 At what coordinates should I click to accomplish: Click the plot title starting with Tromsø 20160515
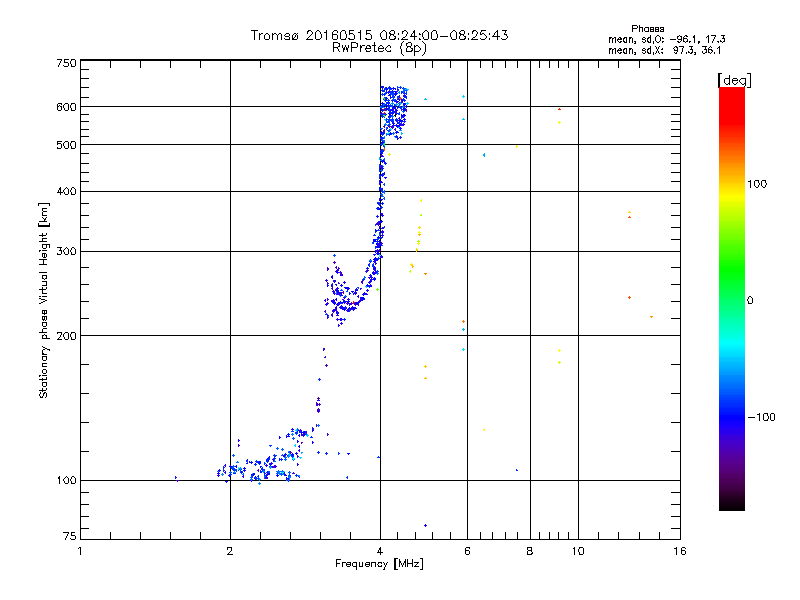click(x=379, y=35)
